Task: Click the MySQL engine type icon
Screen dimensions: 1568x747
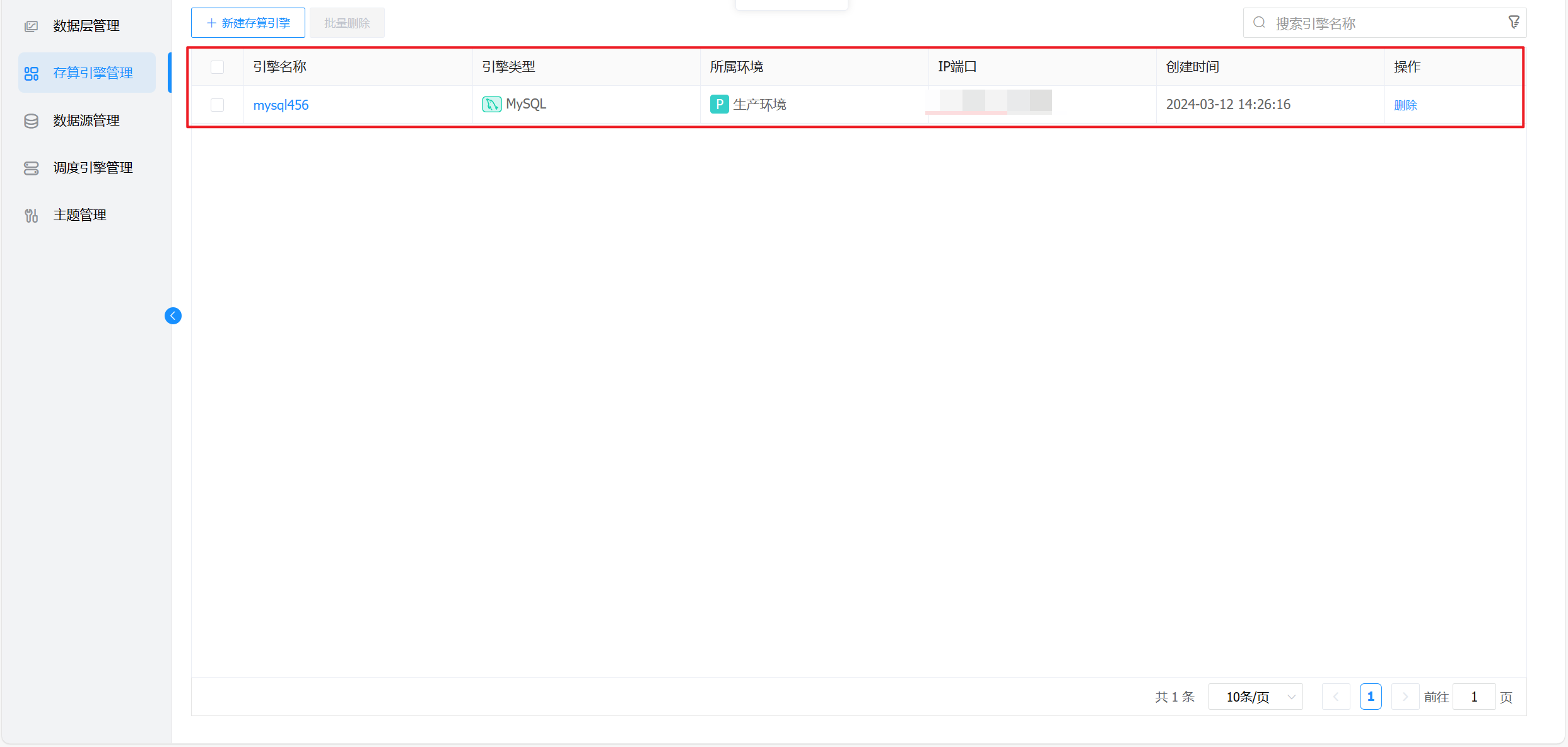Action: 491,104
